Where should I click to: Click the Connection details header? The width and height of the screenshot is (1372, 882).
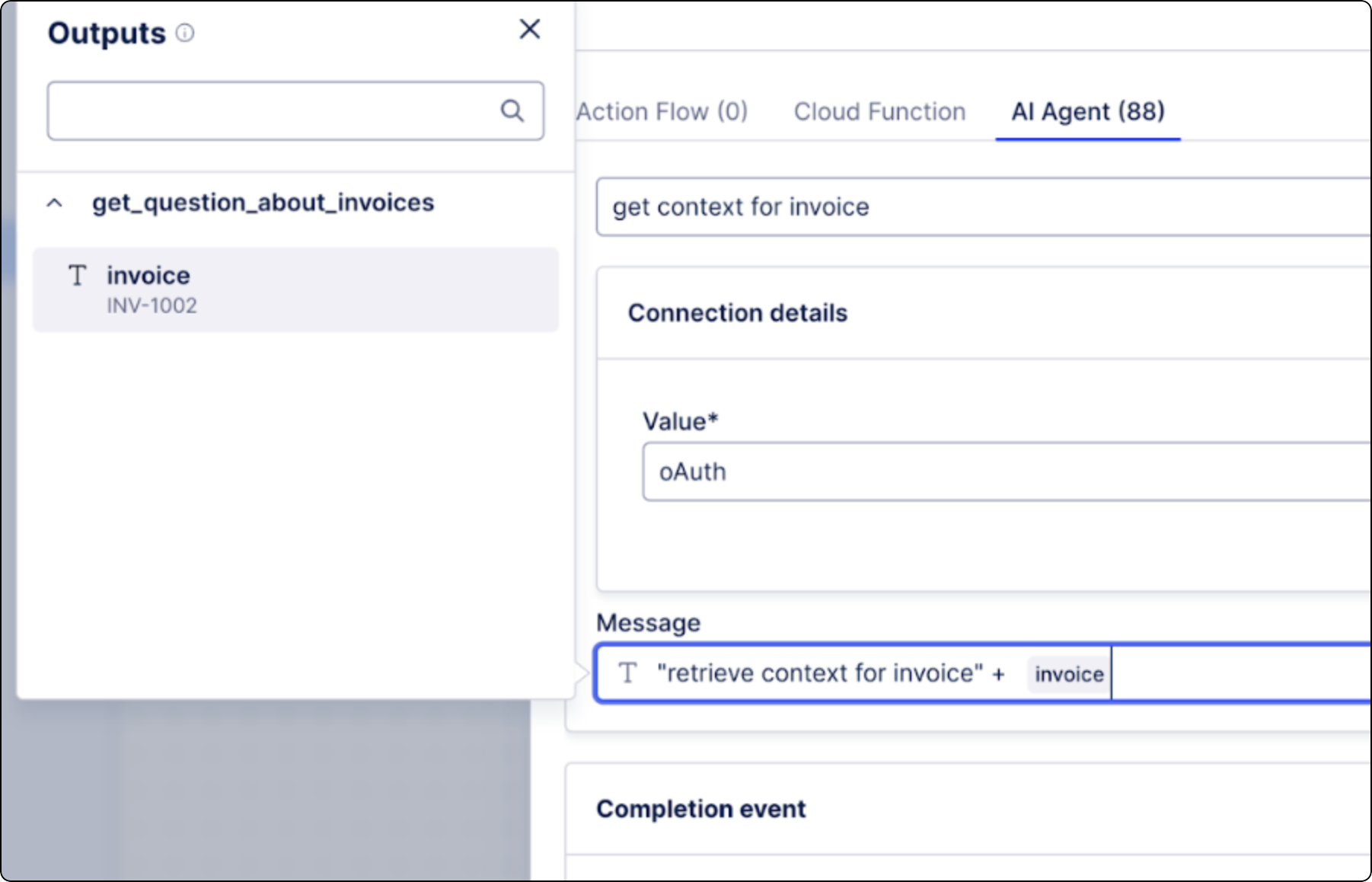point(737,313)
